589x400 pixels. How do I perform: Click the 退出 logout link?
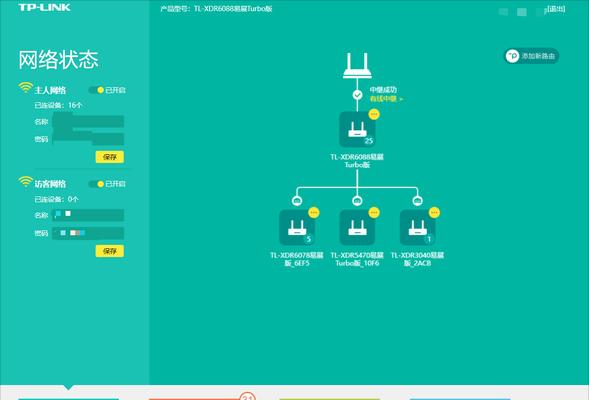tap(555, 9)
